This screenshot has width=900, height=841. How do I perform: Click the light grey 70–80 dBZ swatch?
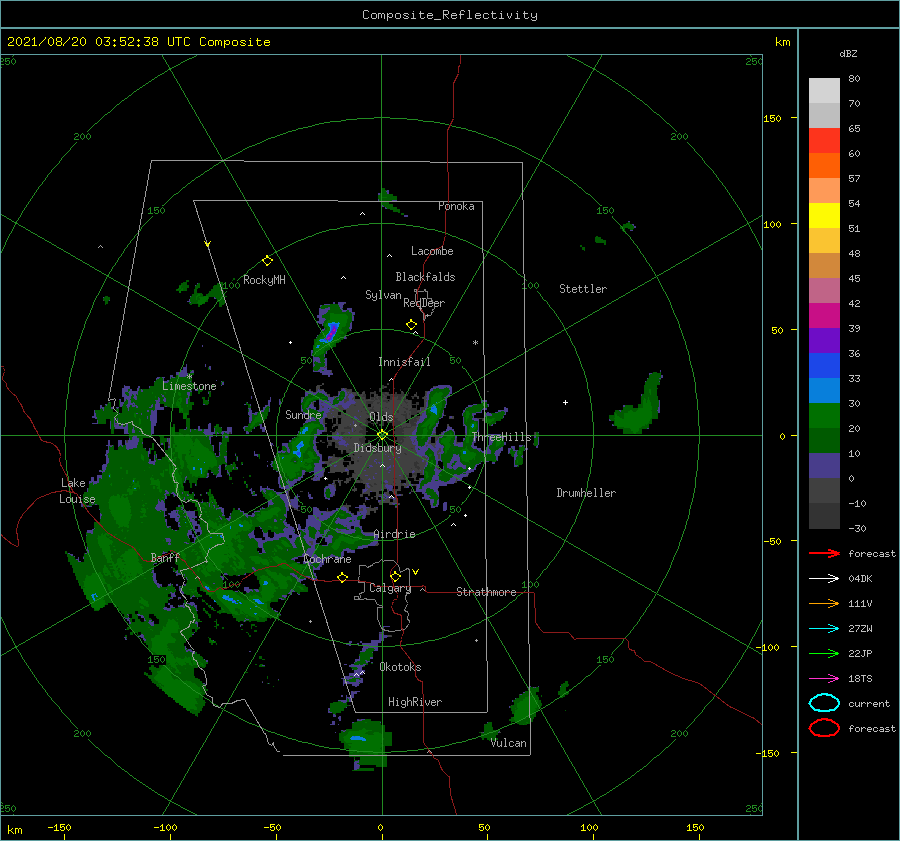824,91
